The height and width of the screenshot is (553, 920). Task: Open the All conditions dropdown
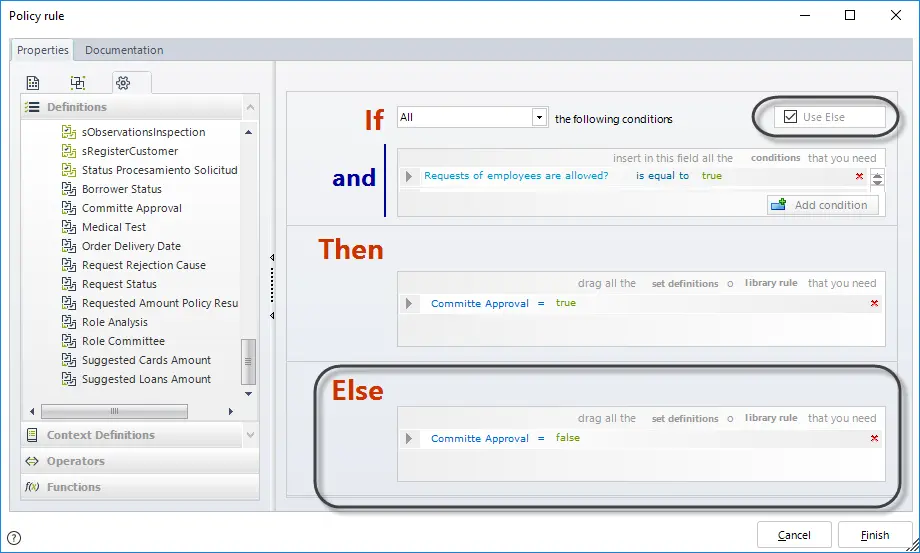pos(539,117)
